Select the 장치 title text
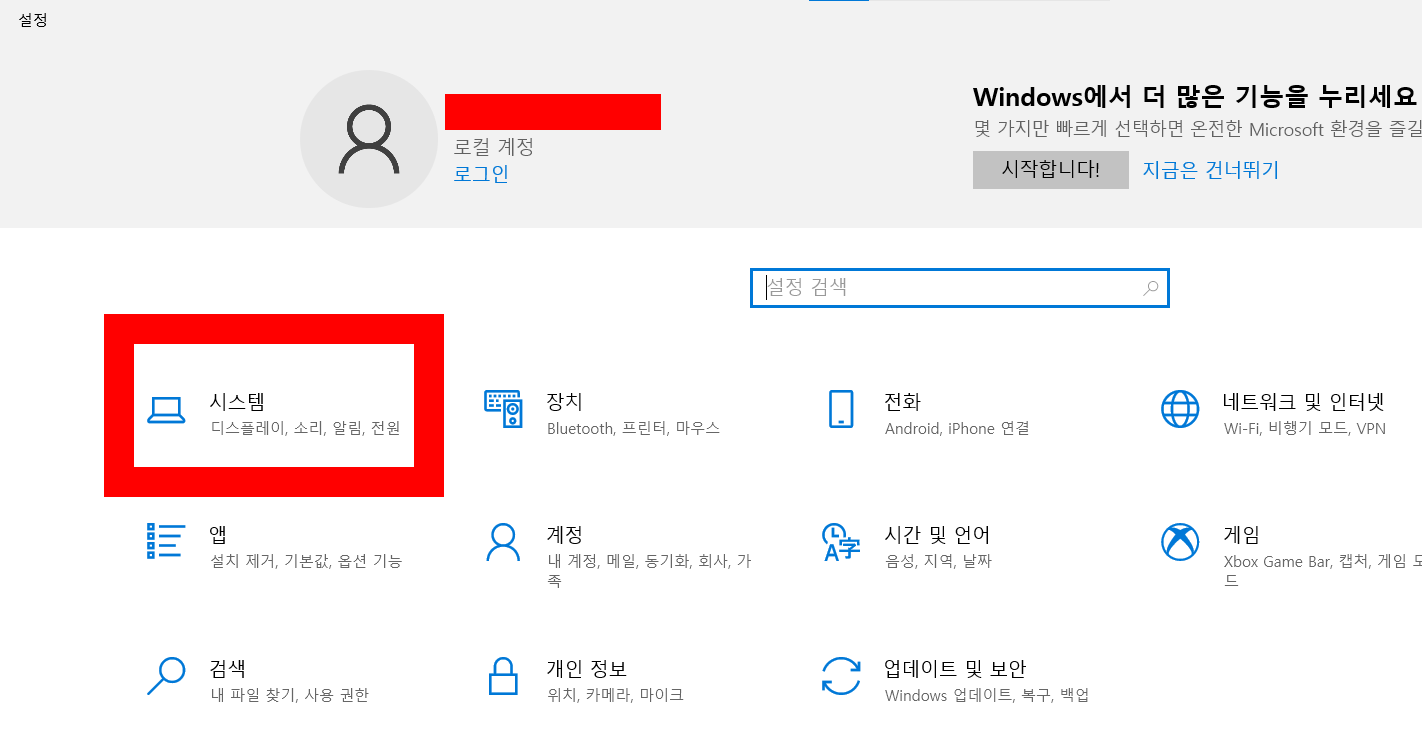Viewport: 1422px width, 742px height. tap(565, 402)
